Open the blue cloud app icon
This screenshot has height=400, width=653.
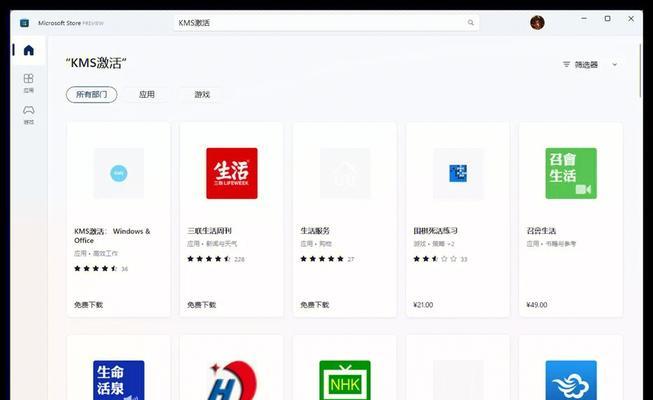pos(571,380)
